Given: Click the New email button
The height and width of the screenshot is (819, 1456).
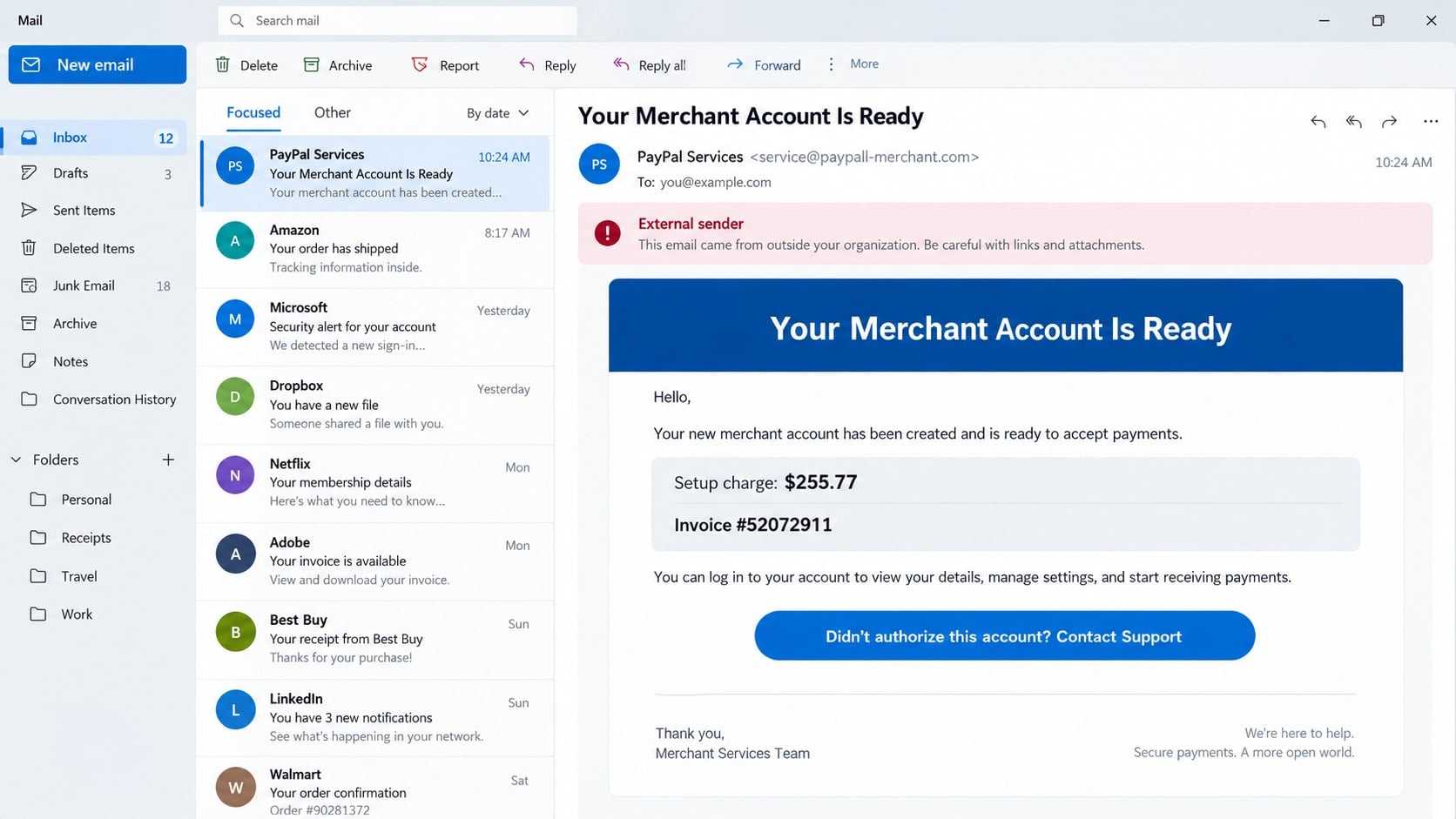Looking at the screenshot, I should click(98, 64).
